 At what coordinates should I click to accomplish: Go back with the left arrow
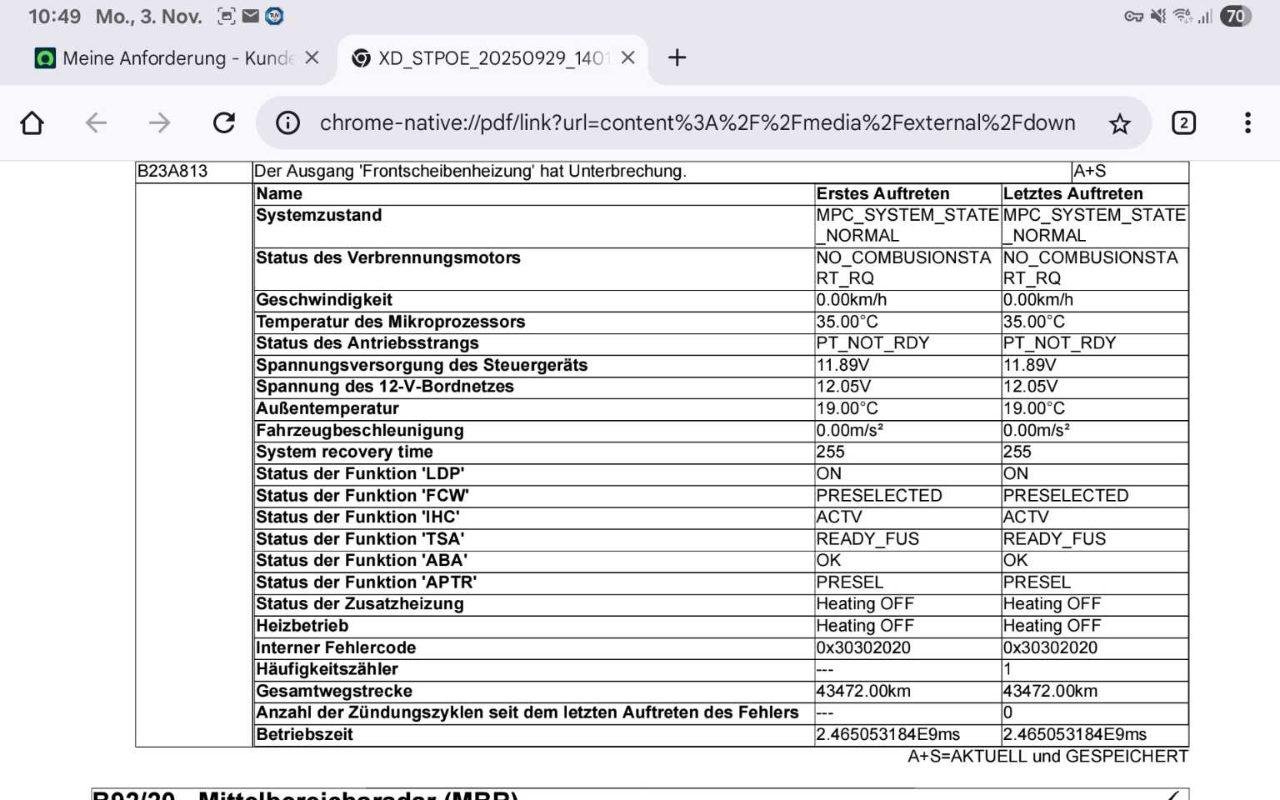96,123
